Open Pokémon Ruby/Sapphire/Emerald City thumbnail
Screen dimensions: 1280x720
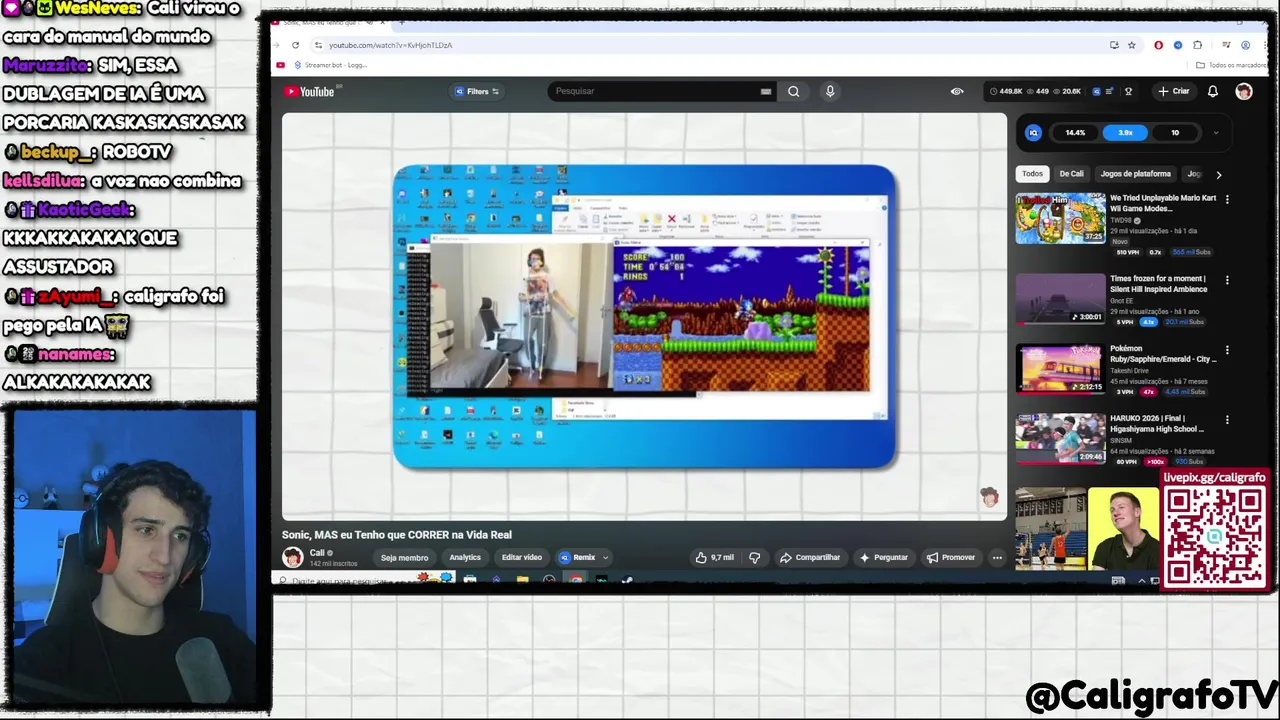point(1060,369)
